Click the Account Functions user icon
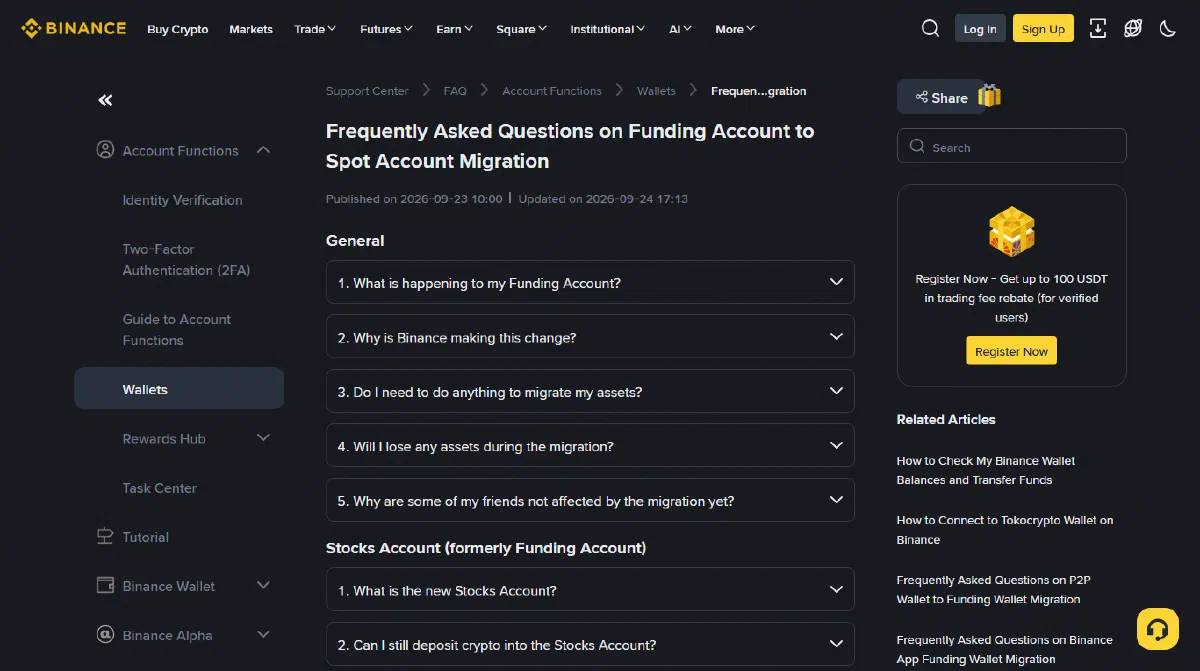This screenshot has height=671, width=1200. click(x=105, y=150)
